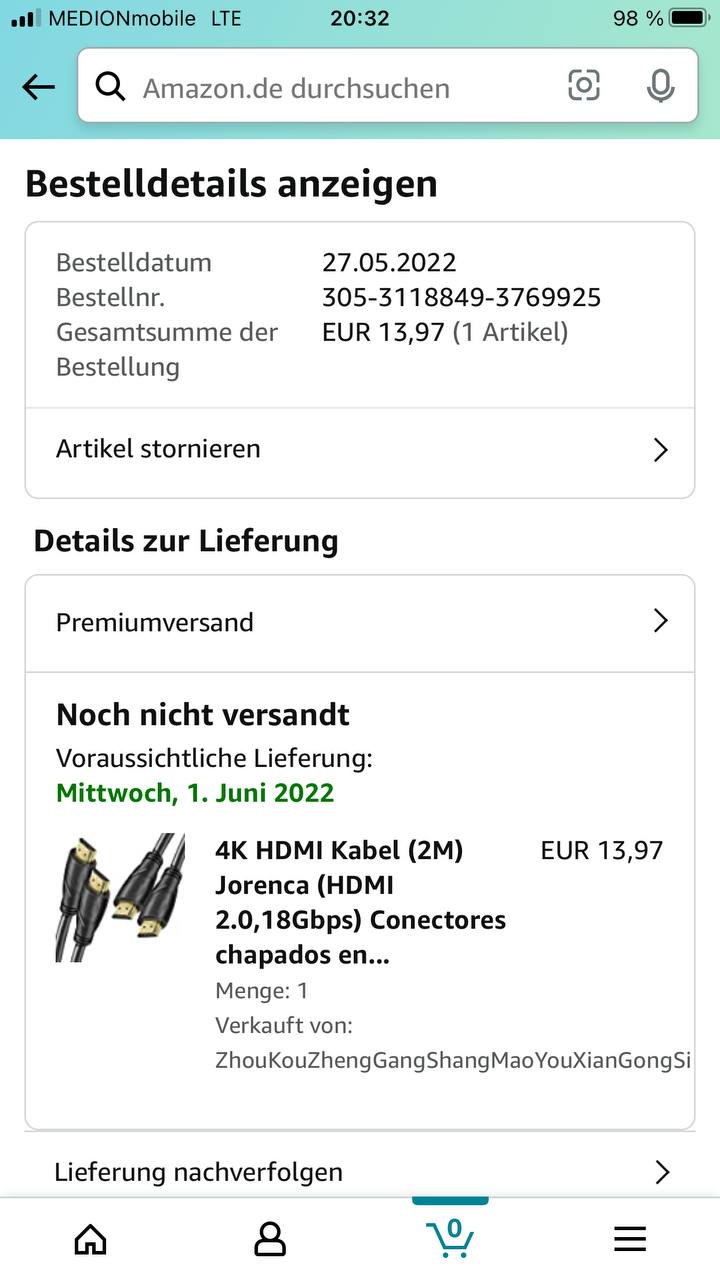Tap the battery indicator in status bar

[x=688, y=18]
